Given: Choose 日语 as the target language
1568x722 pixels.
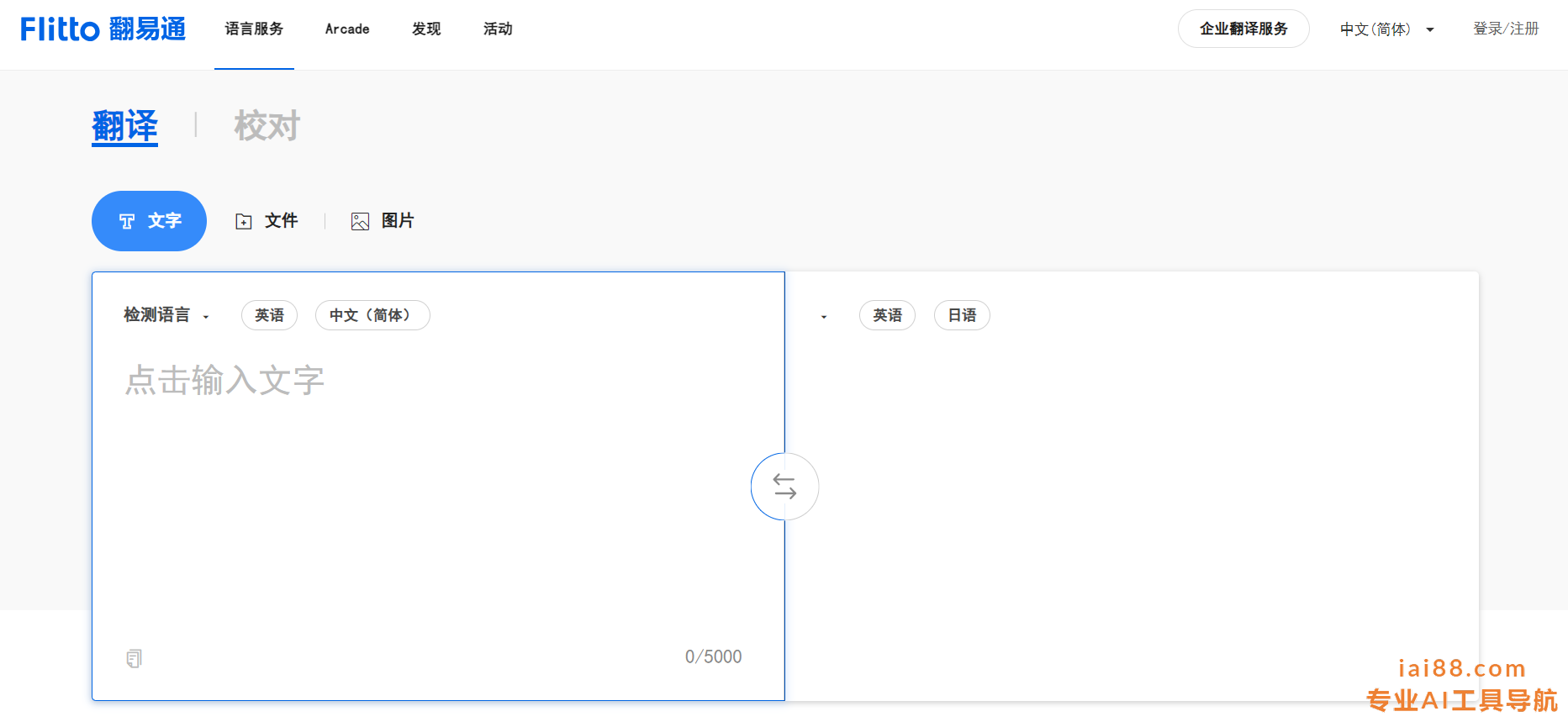Looking at the screenshot, I should (x=962, y=315).
